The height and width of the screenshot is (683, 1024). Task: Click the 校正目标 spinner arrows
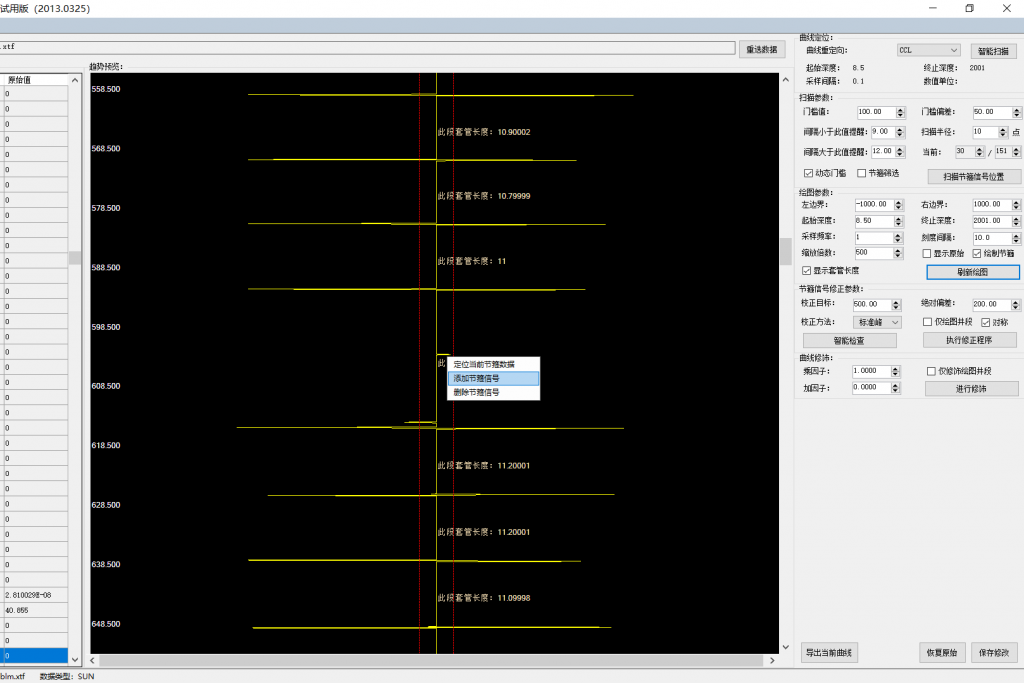click(x=896, y=304)
